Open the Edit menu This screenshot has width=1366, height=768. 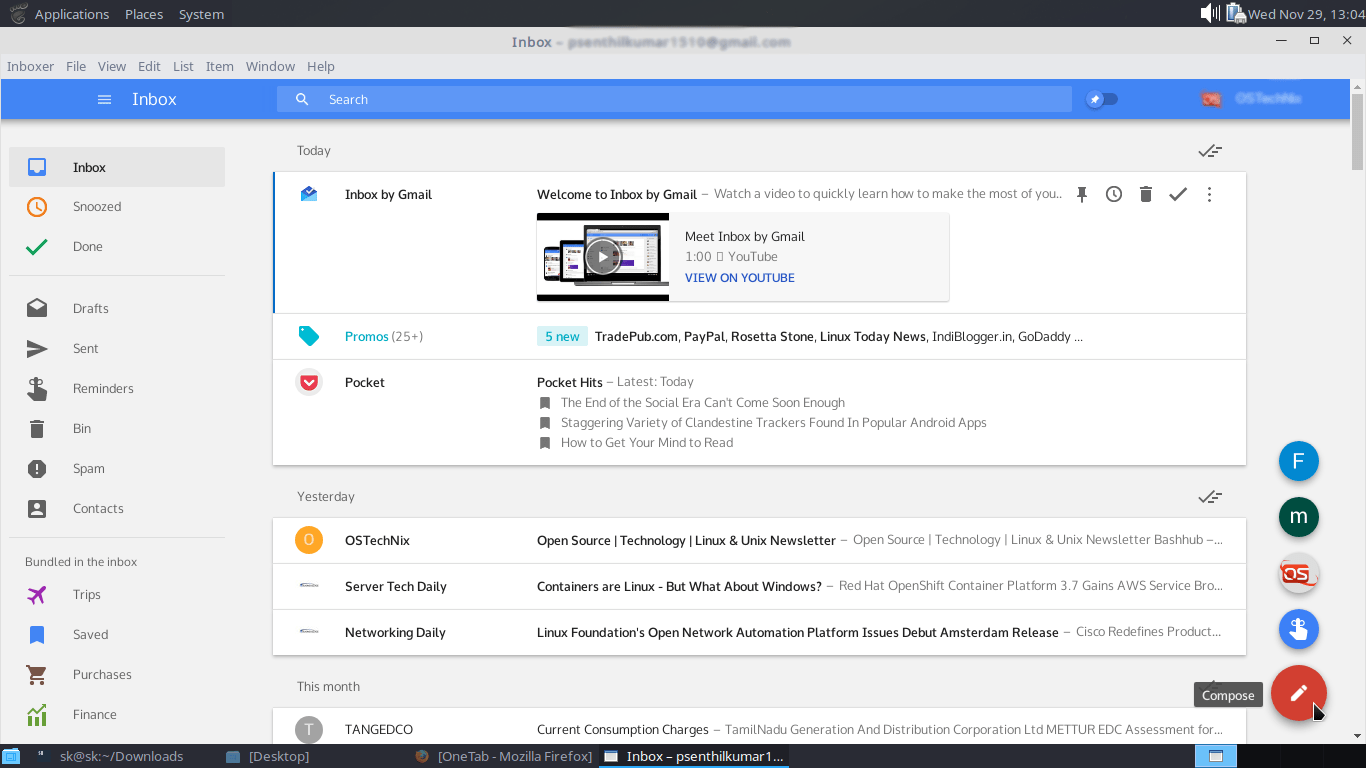149,66
